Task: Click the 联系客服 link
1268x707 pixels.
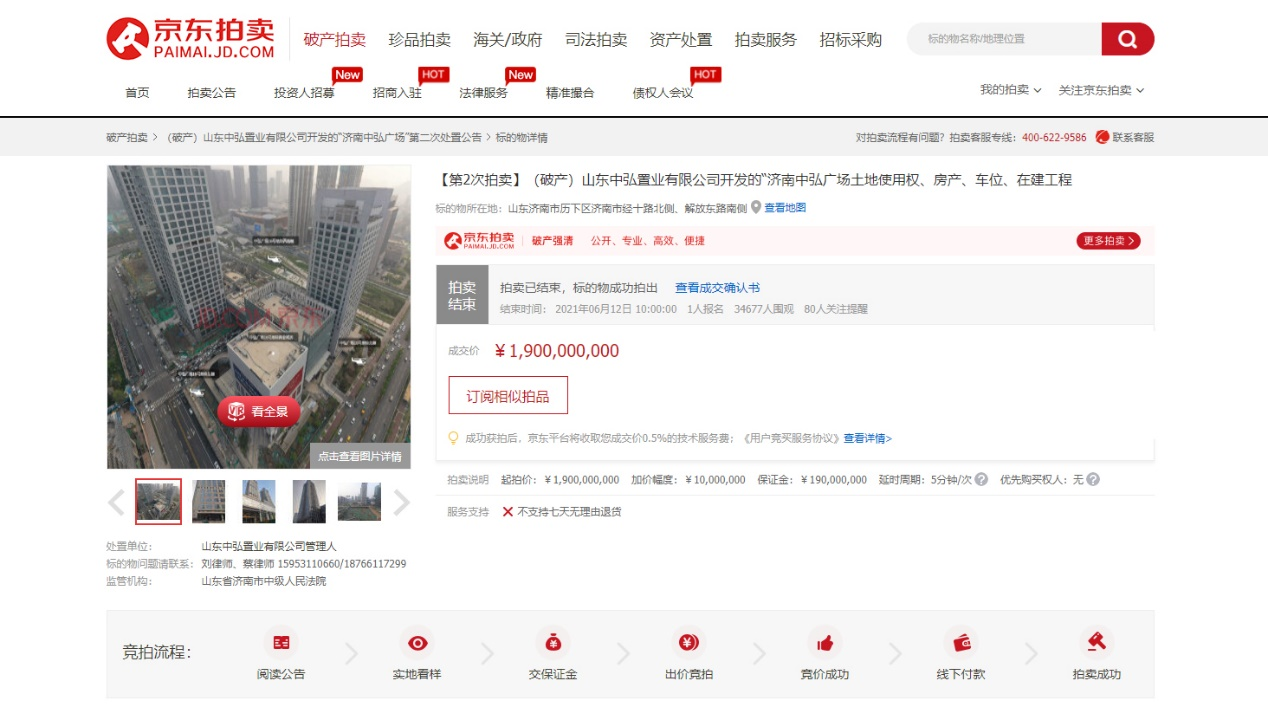Action: point(1133,137)
